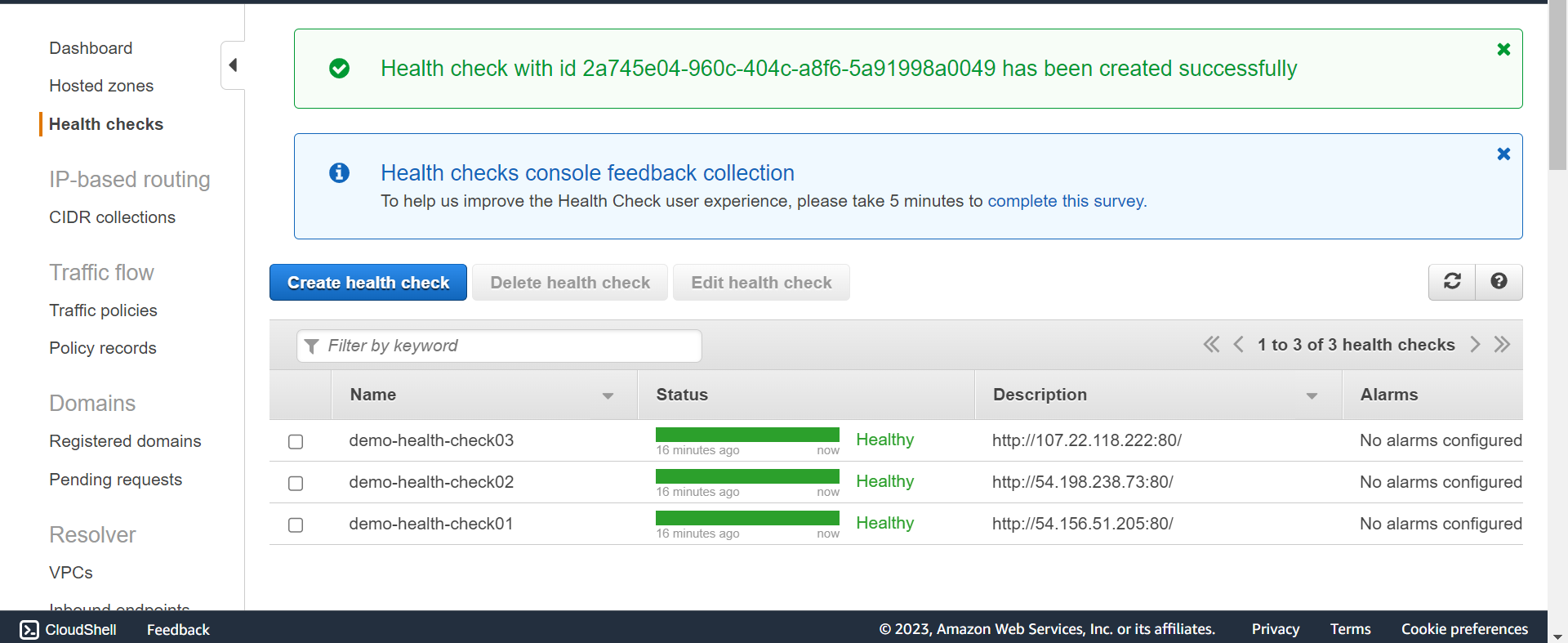Click the '1 to 3 of 3 health checks' text
Image resolution: width=1568 pixels, height=643 pixels.
coord(1356,345)
